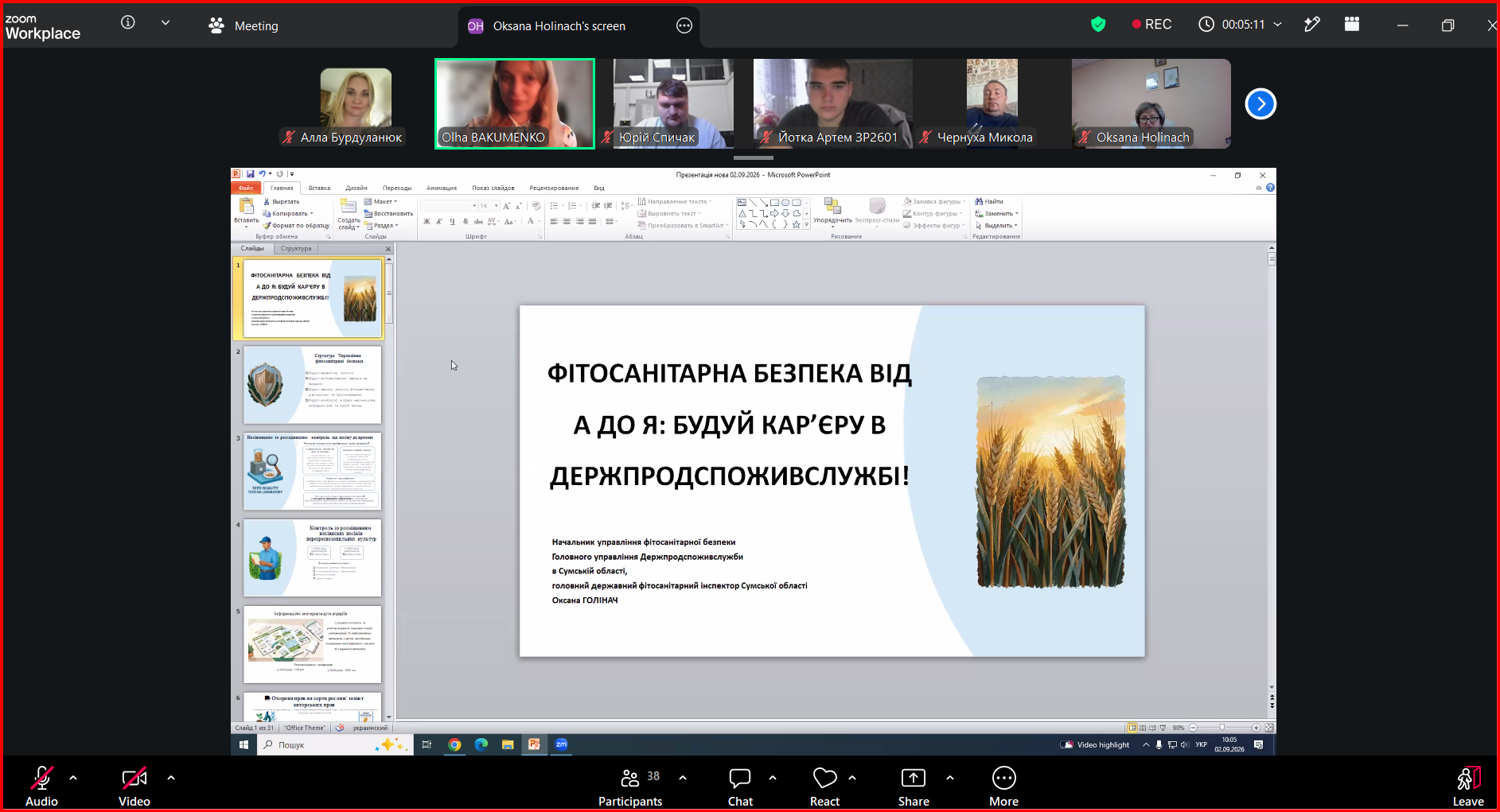Click the green encryption shield icon

click(1098, 25)
